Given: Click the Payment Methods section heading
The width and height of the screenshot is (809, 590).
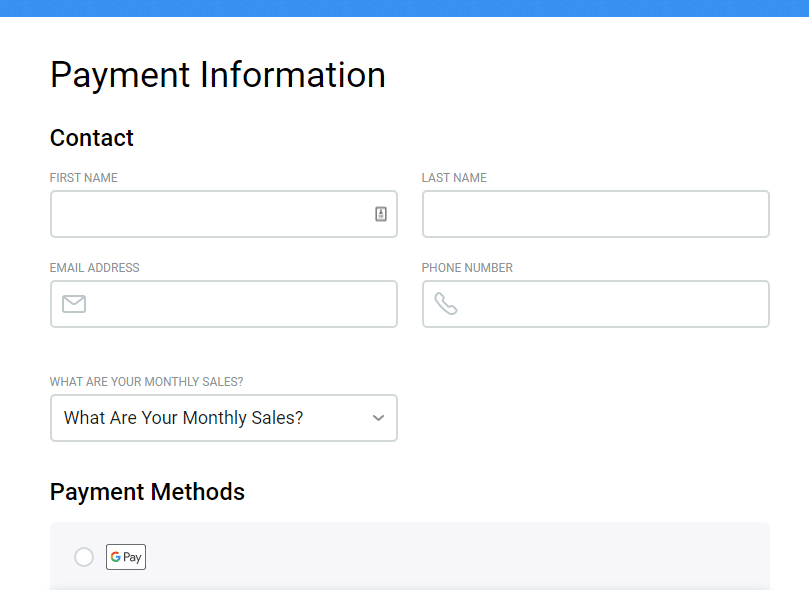Looking at the screenshot, I should 147,491.
